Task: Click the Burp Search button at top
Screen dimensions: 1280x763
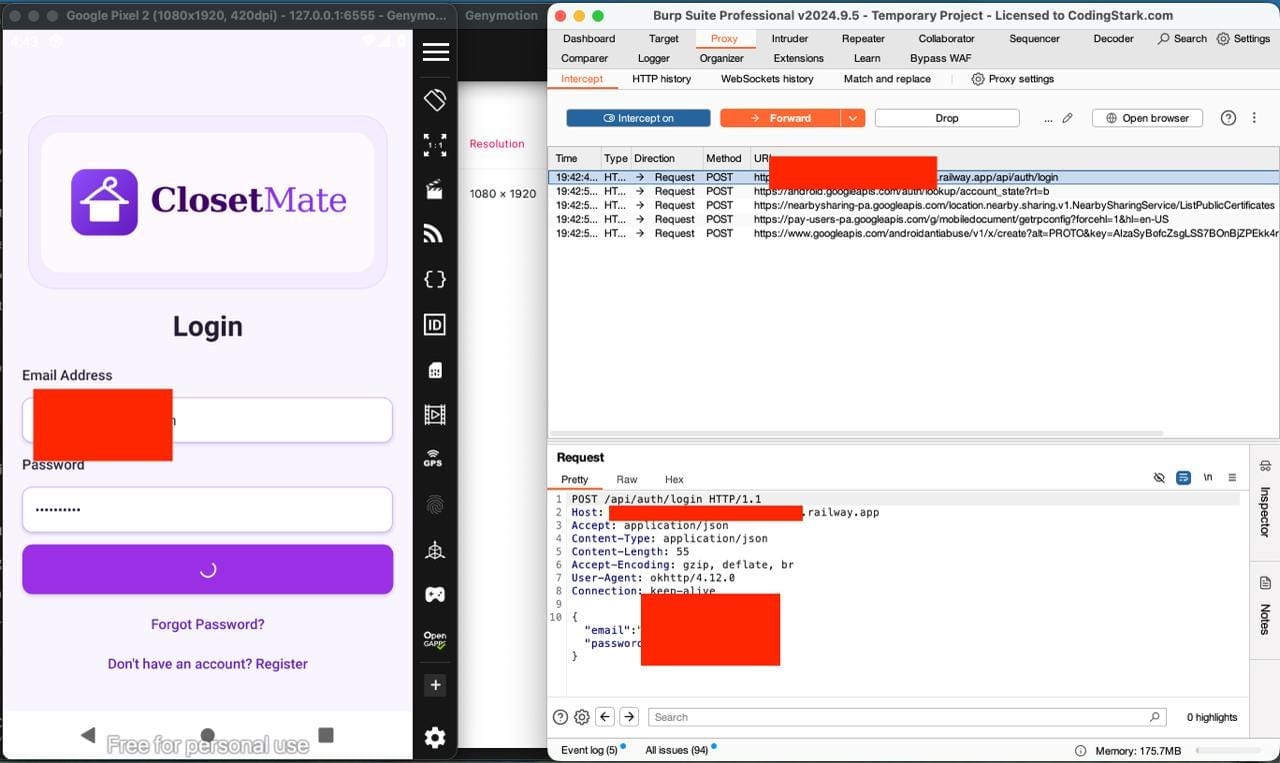Action: 1182,39
